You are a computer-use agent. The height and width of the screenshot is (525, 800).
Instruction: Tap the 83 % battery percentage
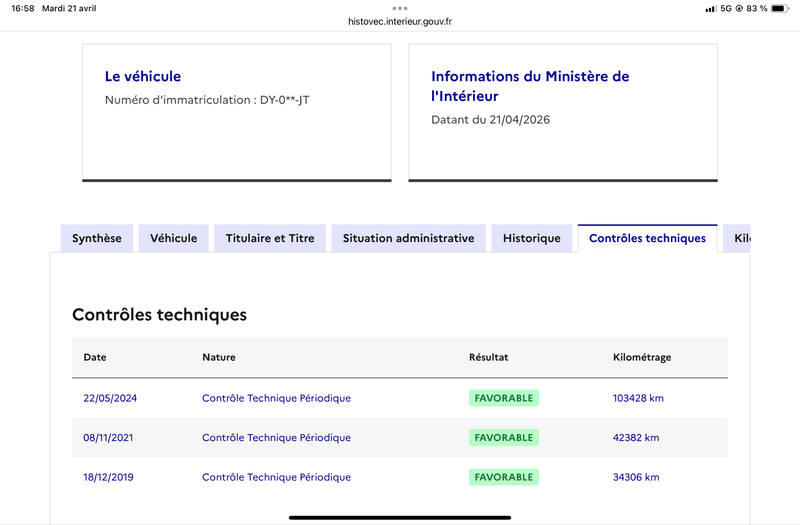point(757,8)
